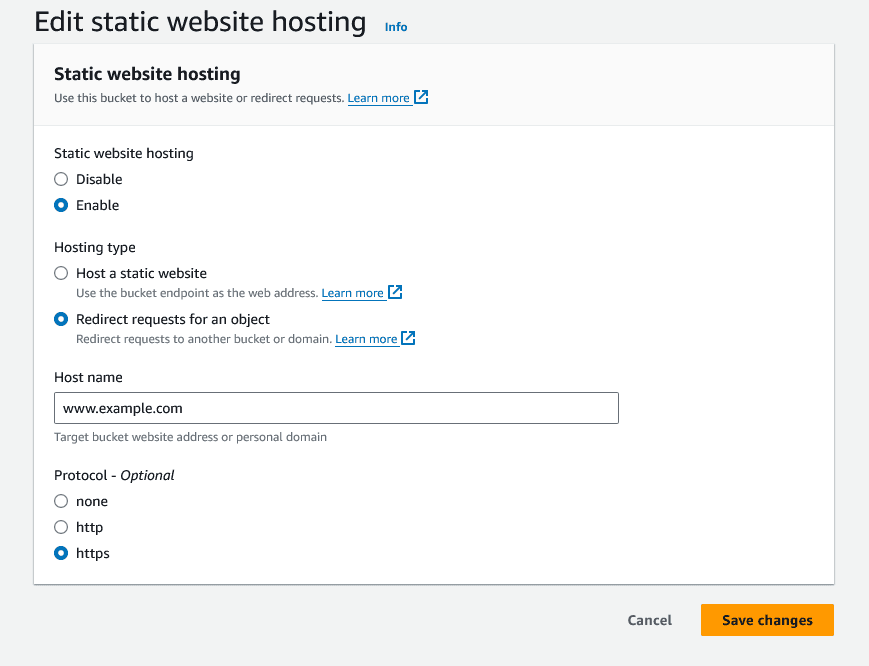Viewport: 869px width, 666px height.
Task: Click external link icon next to hosting type Learn more
Action: [394, 292]
